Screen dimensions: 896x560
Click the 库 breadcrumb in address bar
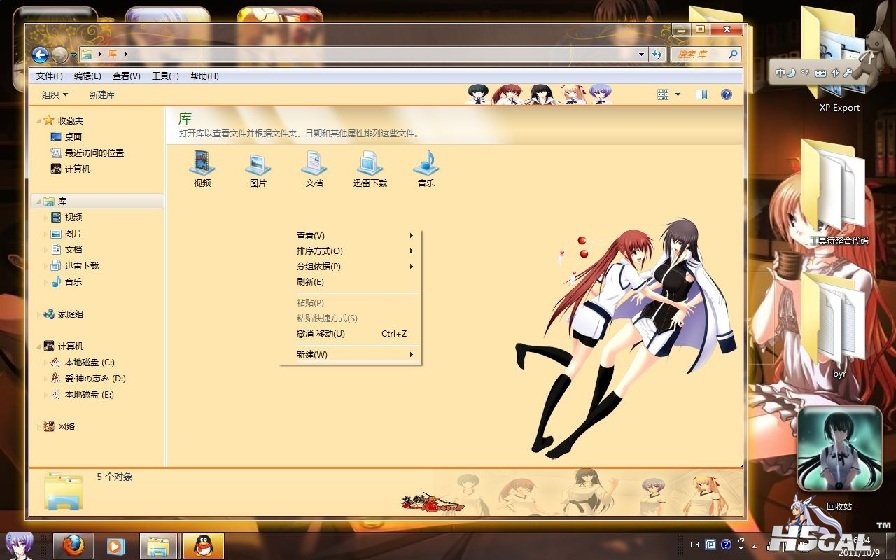pos(113,54)
